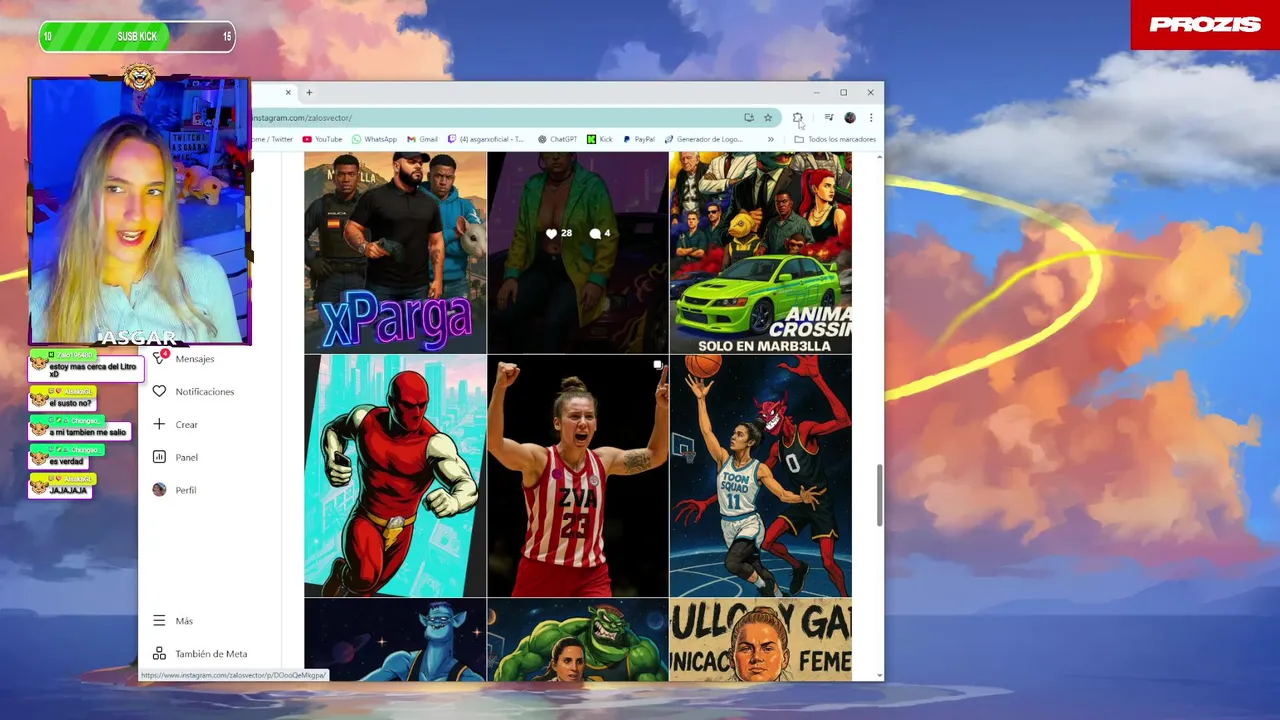Open media control icon in toolbar
Image resolution: width=1280 pixels, height=720 pixels.
[x=828, y=118]
